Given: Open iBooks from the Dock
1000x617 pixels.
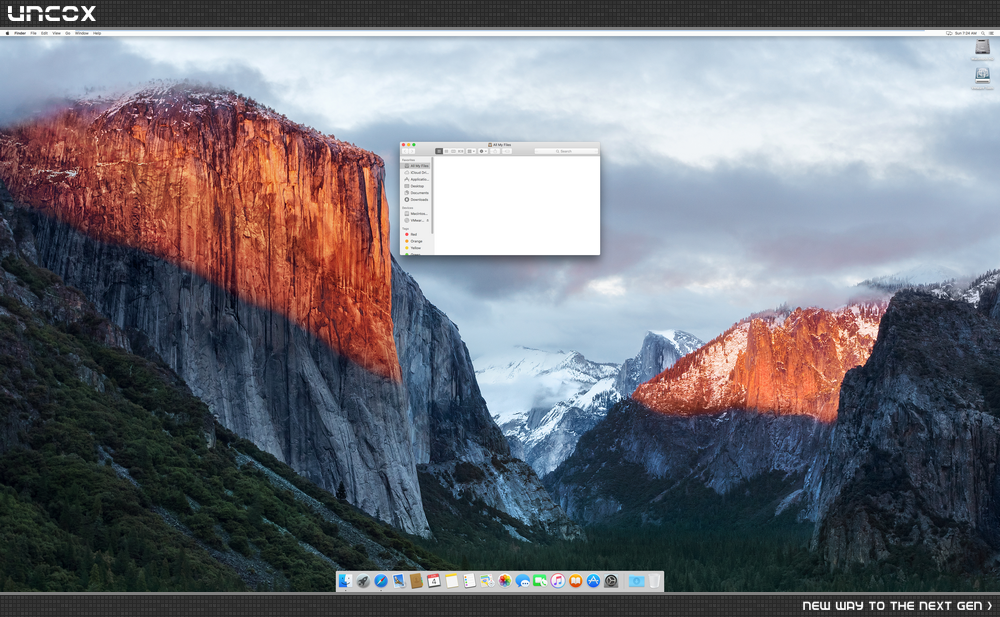Looking at the screenshot, I should [575, 581].
